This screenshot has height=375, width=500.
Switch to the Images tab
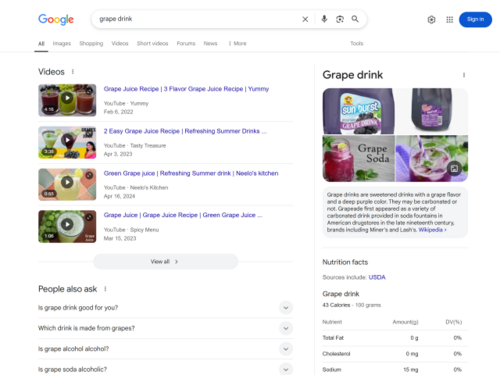click(62, 43)
